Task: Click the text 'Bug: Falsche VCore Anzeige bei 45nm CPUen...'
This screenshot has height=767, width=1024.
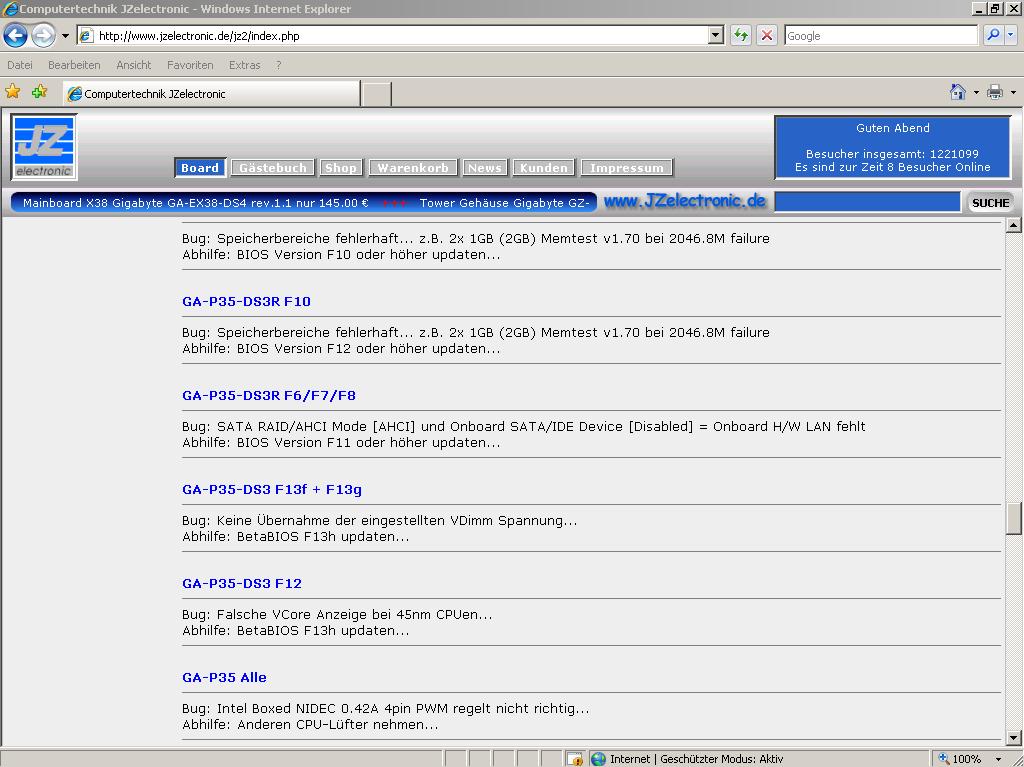Action: click(x=337, y=615)
